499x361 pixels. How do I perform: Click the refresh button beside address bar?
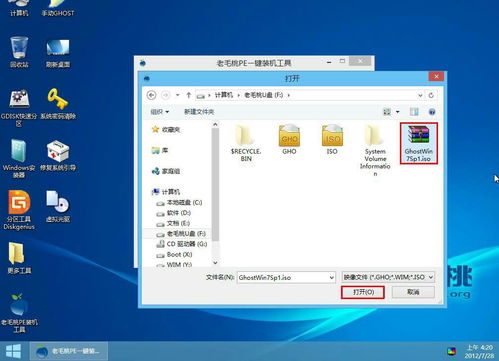coord(431,95)
